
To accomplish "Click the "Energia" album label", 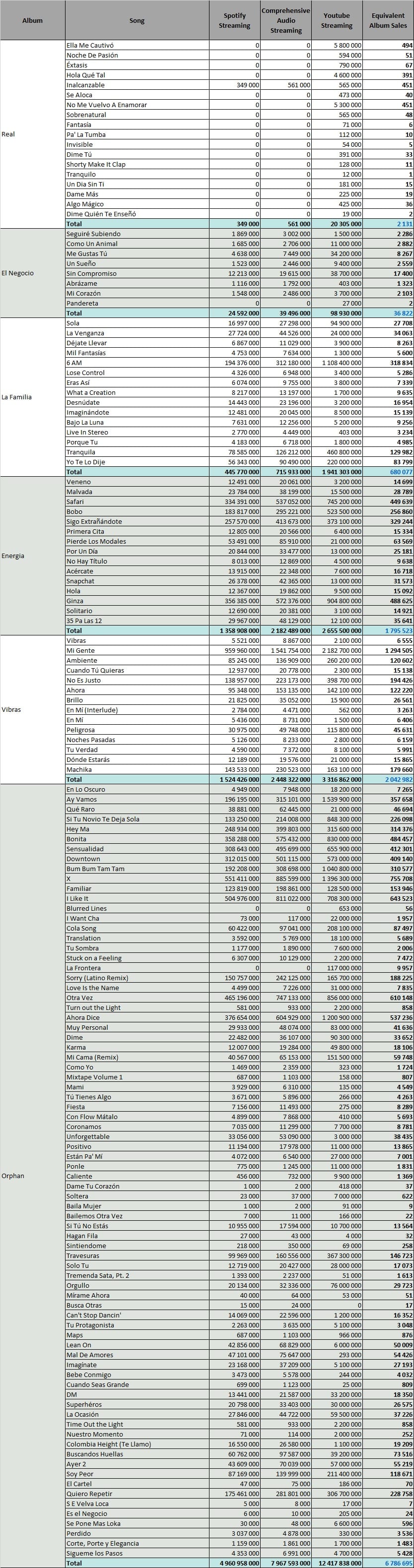I will (x=13, y=556).
